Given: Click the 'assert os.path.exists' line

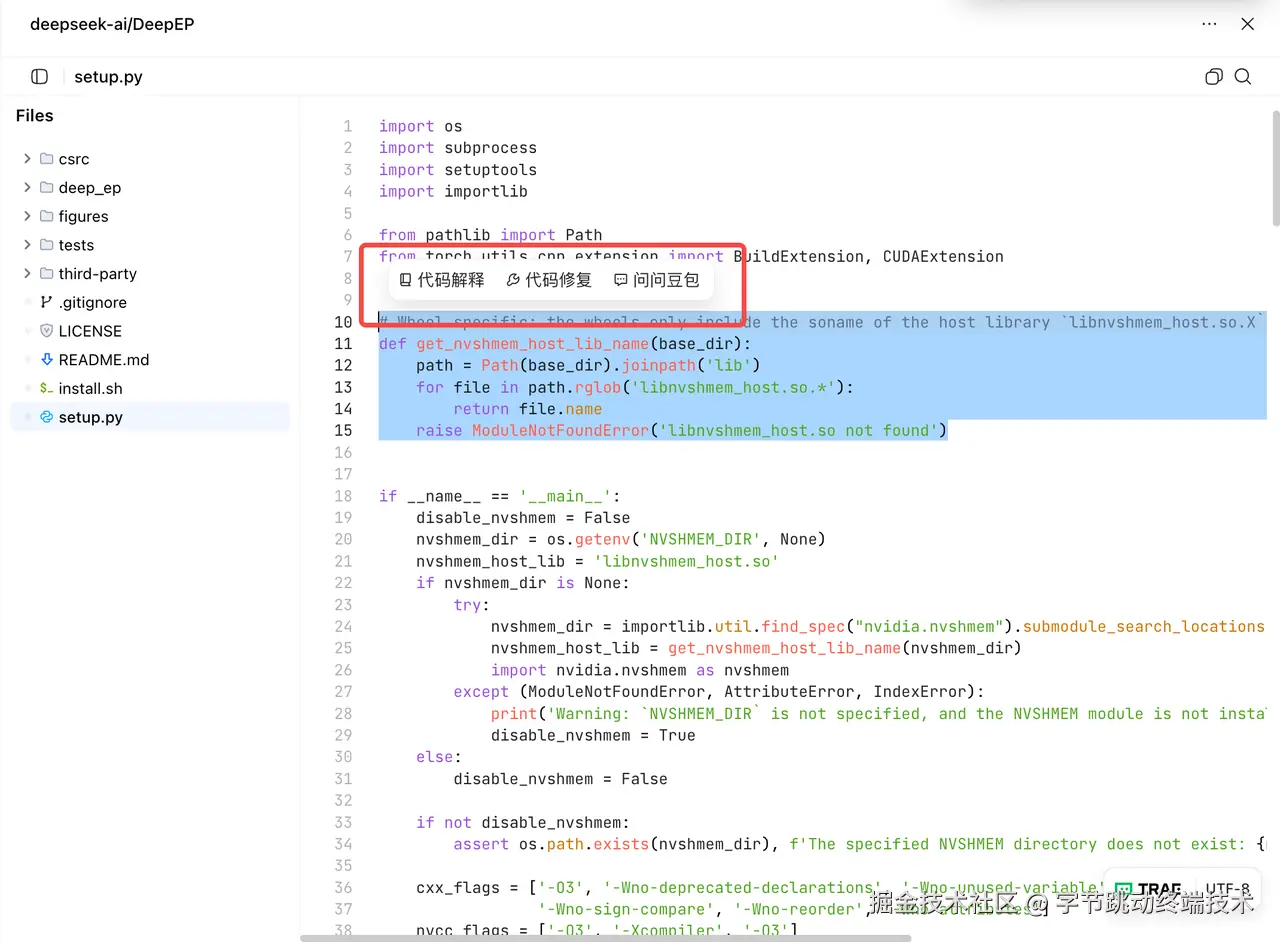Looking at the screenshot, I should [860, 844].
